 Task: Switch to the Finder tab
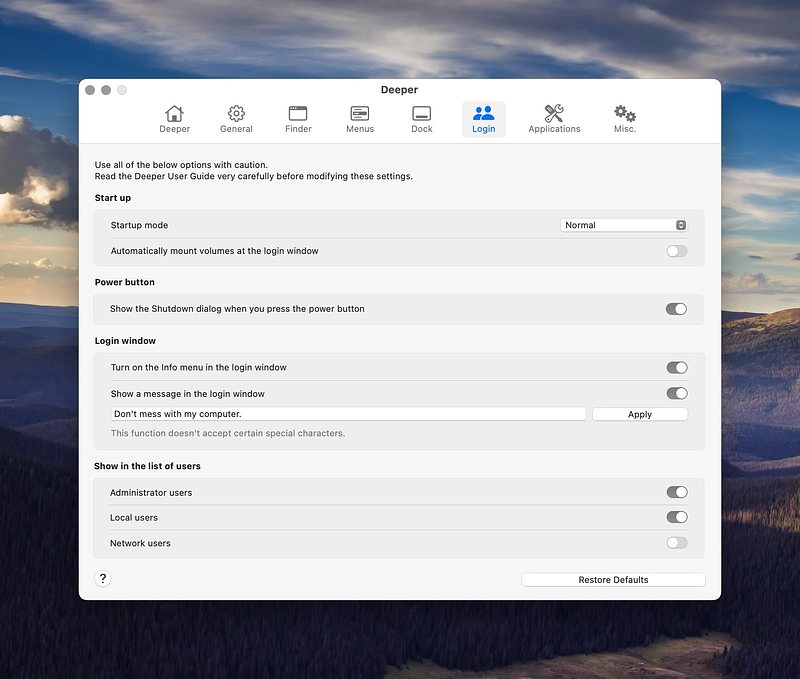click(x=298, y=119)
